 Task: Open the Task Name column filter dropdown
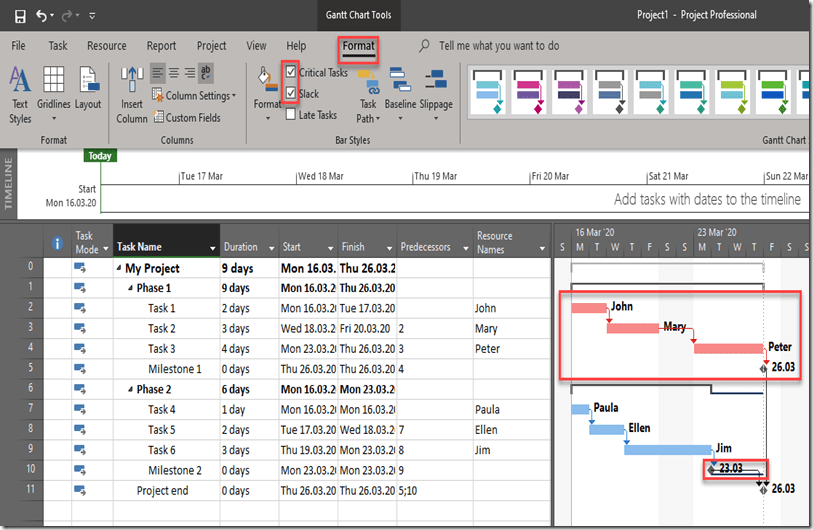(212, 248)
